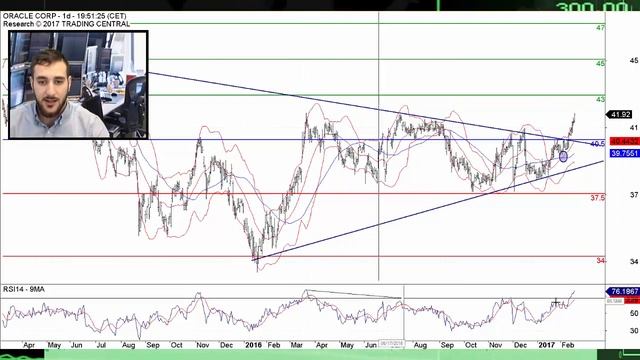Click the presenter webcam video overlay

click(x=78, y=85)
